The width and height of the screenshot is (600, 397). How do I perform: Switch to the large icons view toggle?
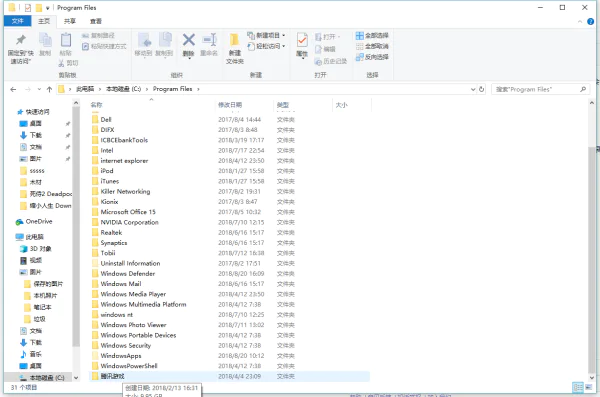coord(589,387)
